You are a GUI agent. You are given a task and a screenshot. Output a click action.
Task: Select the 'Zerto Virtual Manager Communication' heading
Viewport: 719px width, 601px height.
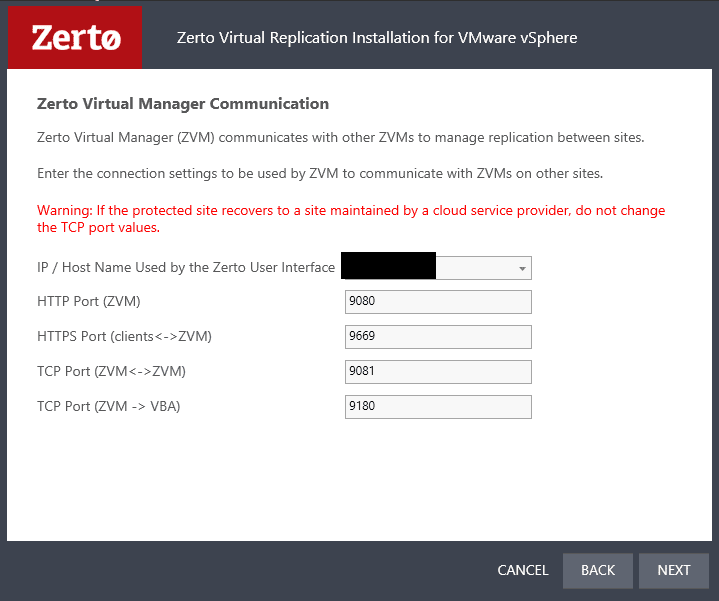(x=183, y=104)
